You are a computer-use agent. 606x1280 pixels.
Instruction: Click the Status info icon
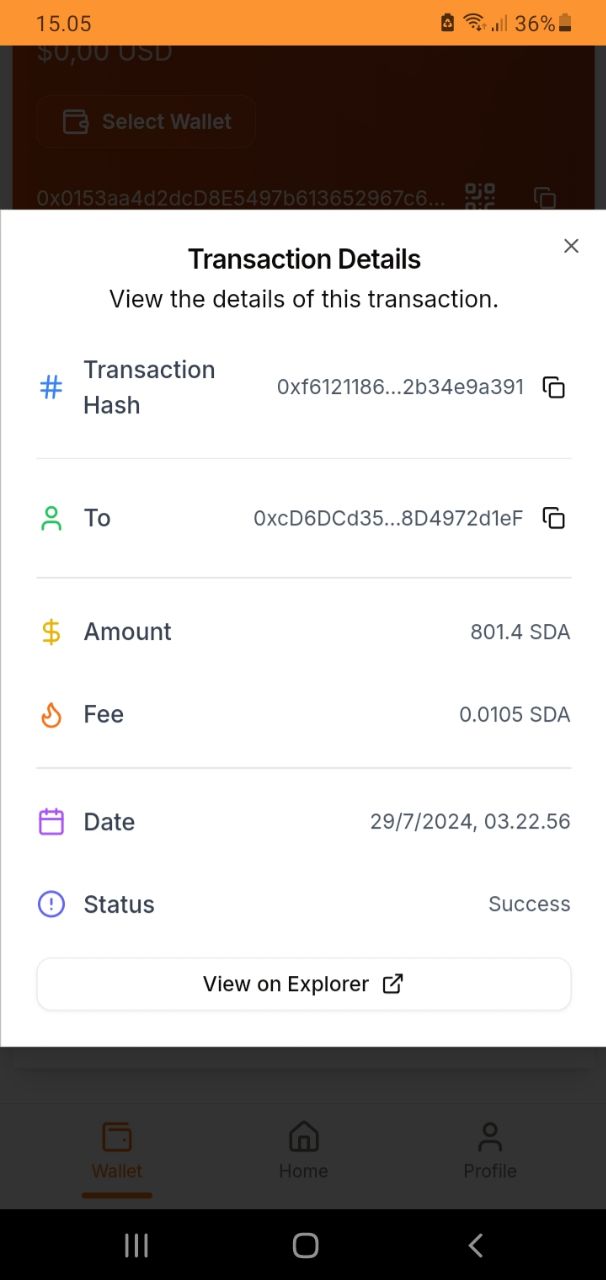(51, 905)
